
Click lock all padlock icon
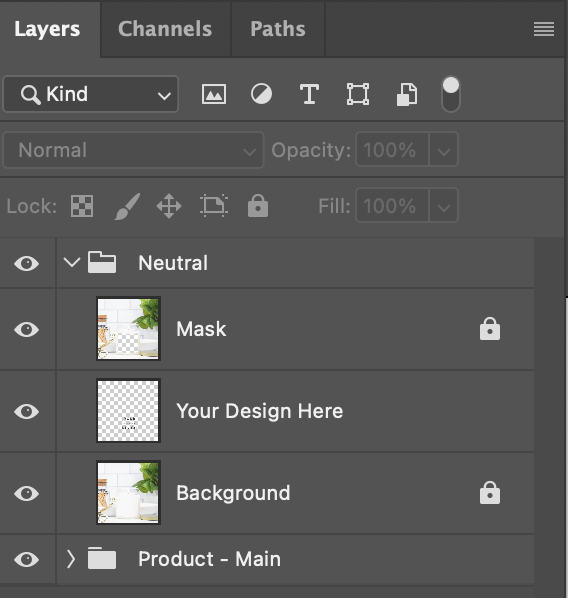pyautogui.click(x=258, y=206)
